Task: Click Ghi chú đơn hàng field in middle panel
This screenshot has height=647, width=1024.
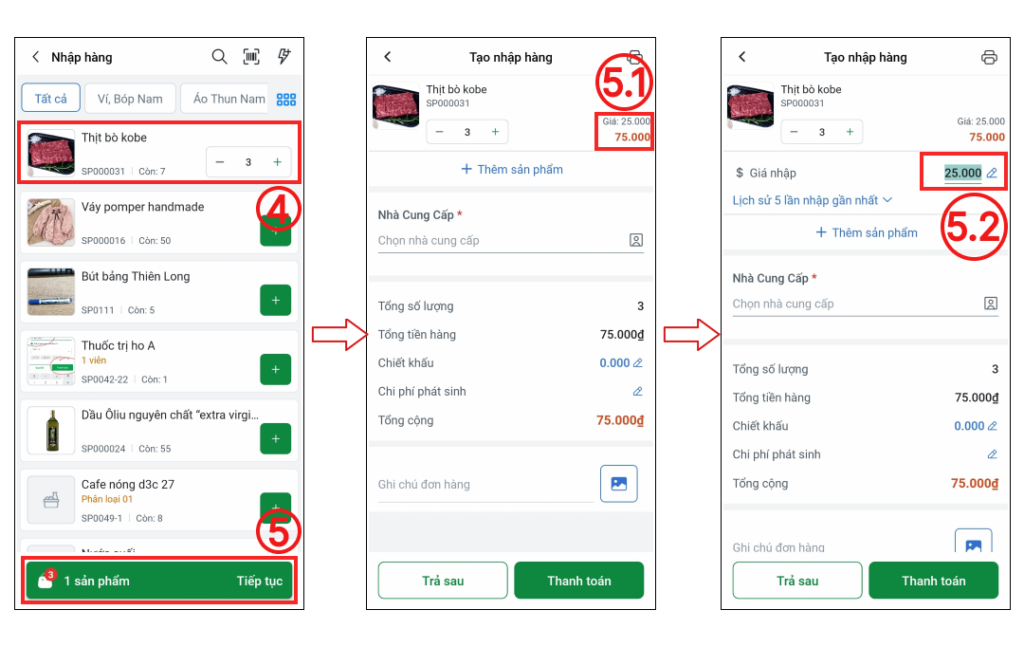Action: coord(485,484)
